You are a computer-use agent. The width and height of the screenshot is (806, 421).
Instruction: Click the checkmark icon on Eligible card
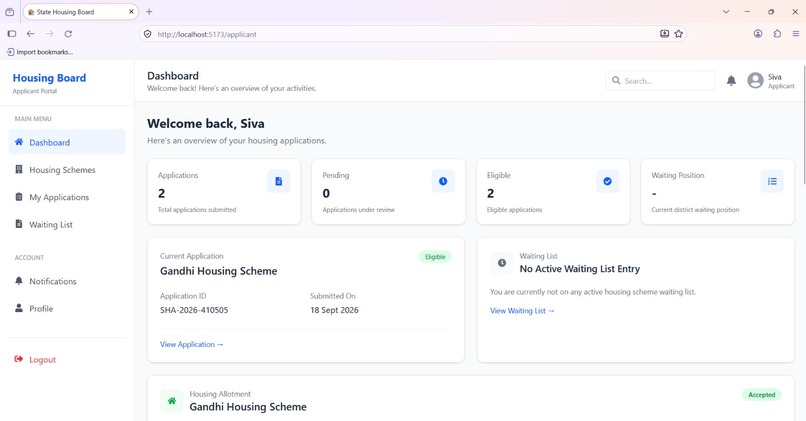pyautogui.click(x=608, y=181)
